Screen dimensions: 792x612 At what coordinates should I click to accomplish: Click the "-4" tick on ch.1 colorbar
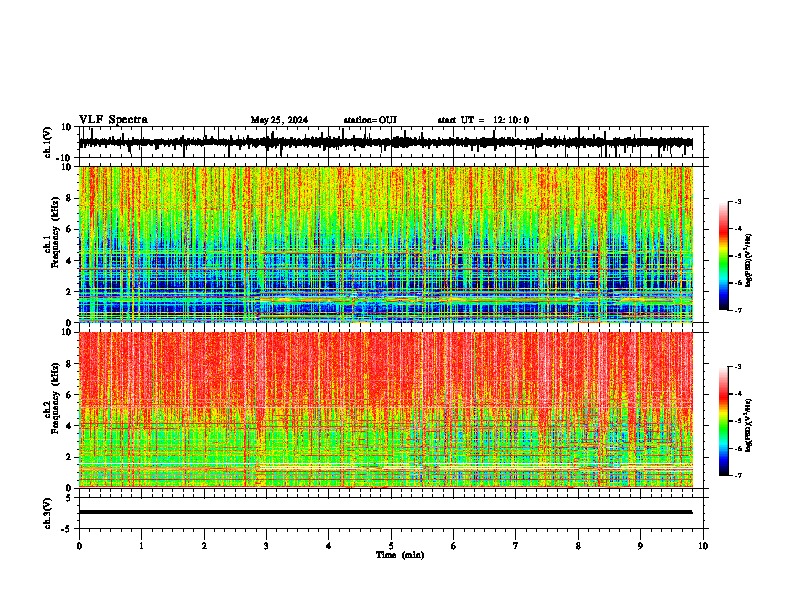pyautogui.click(x=737, y=229)
